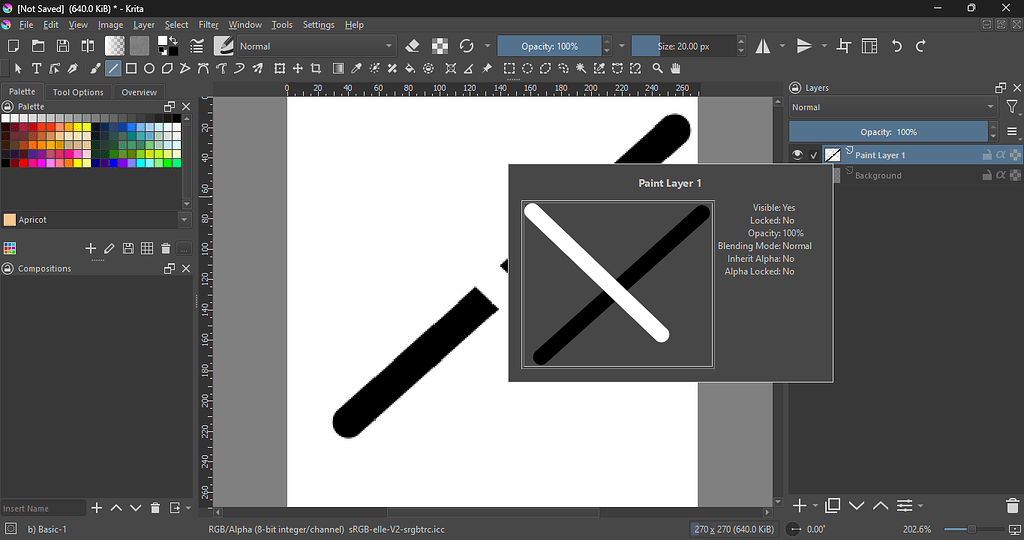Click the Undo arrow in toolbar

pyautogui.click(x=897, y=46)
